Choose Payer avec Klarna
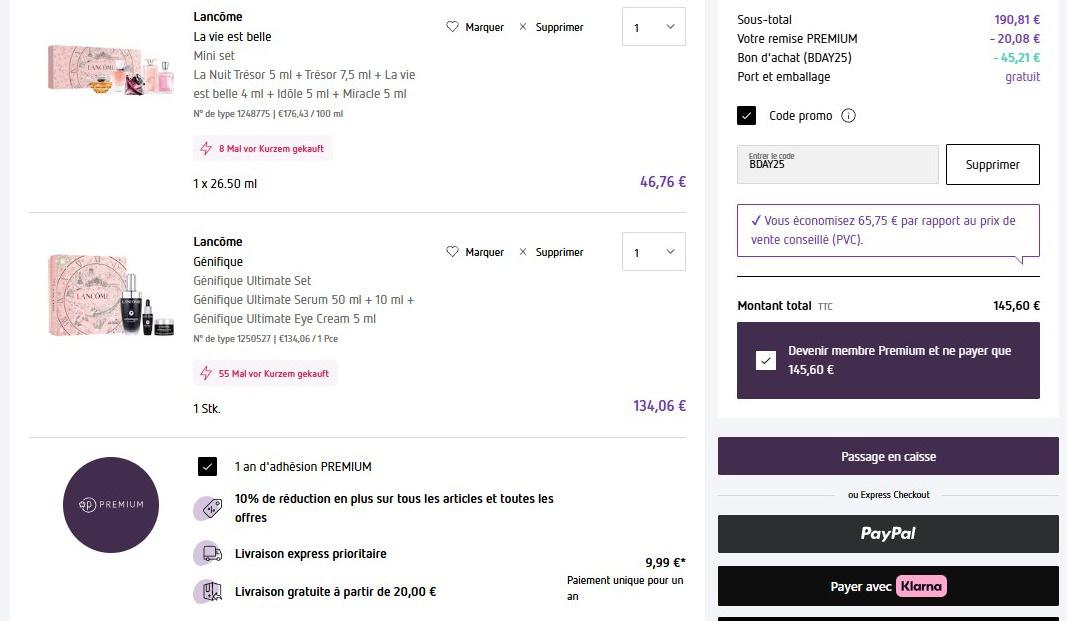 888,586
